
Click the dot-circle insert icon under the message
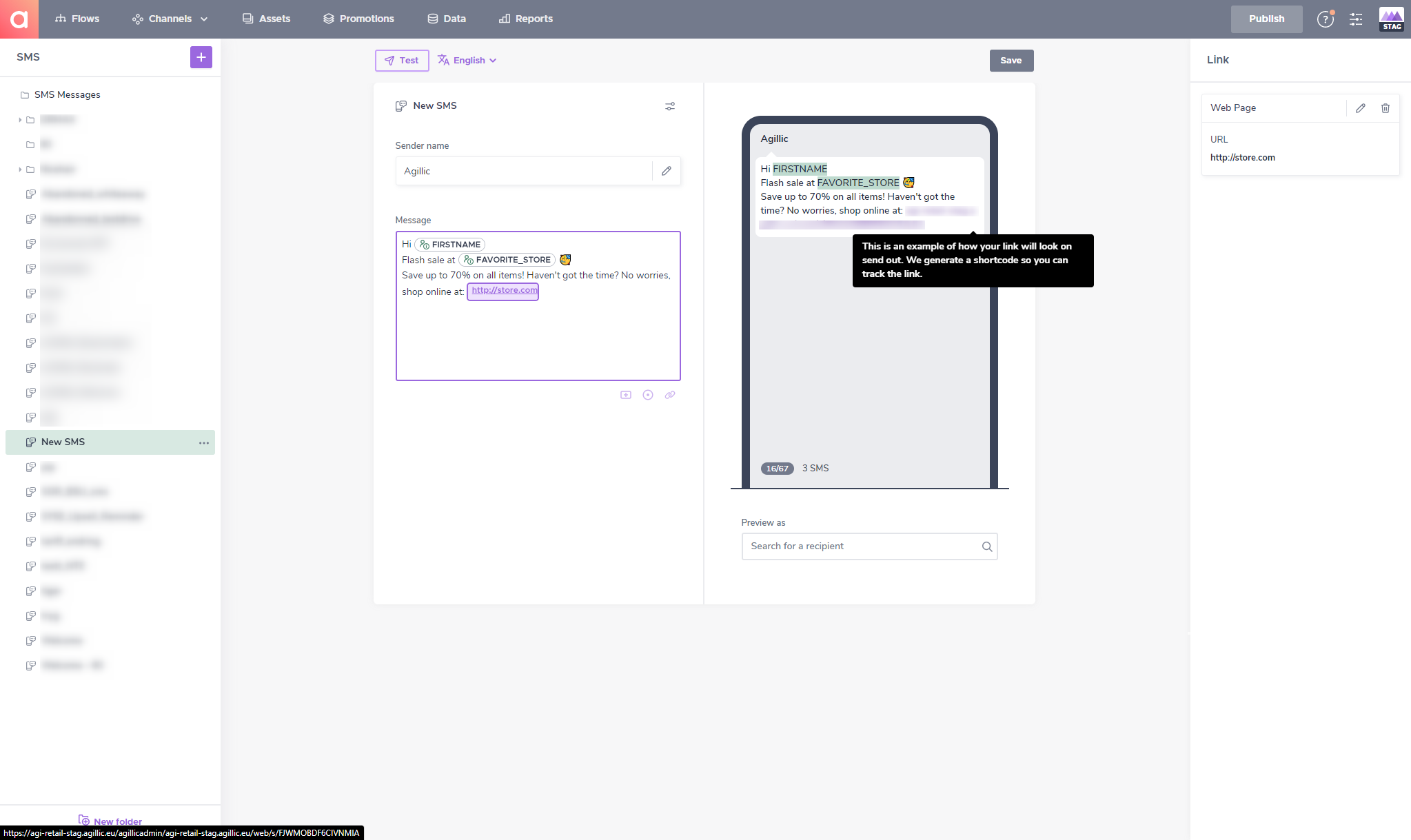click(647, 394)
